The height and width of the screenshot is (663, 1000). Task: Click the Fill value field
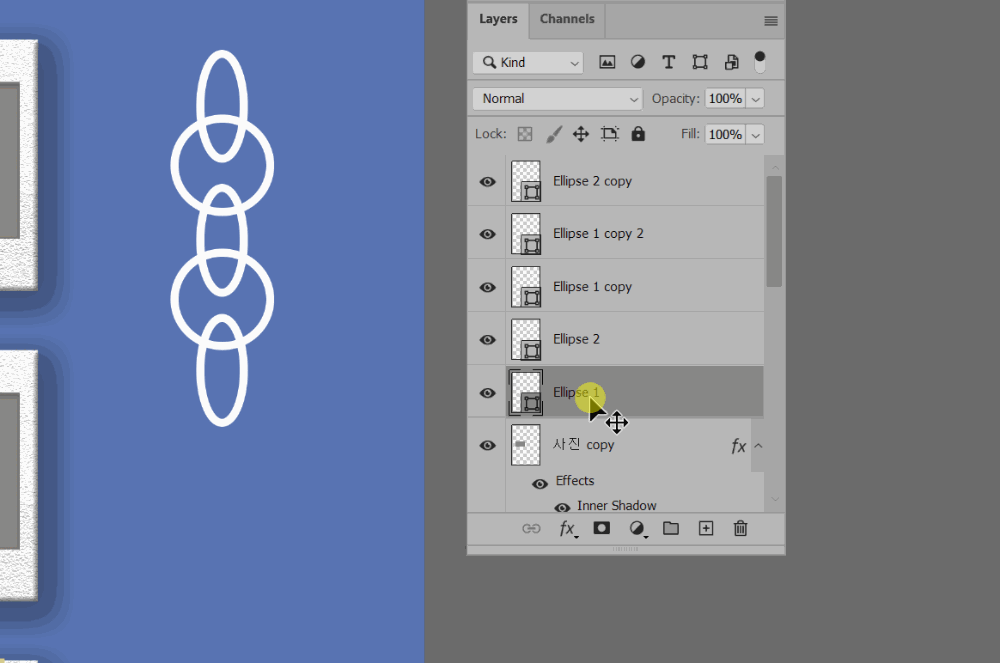725,135
